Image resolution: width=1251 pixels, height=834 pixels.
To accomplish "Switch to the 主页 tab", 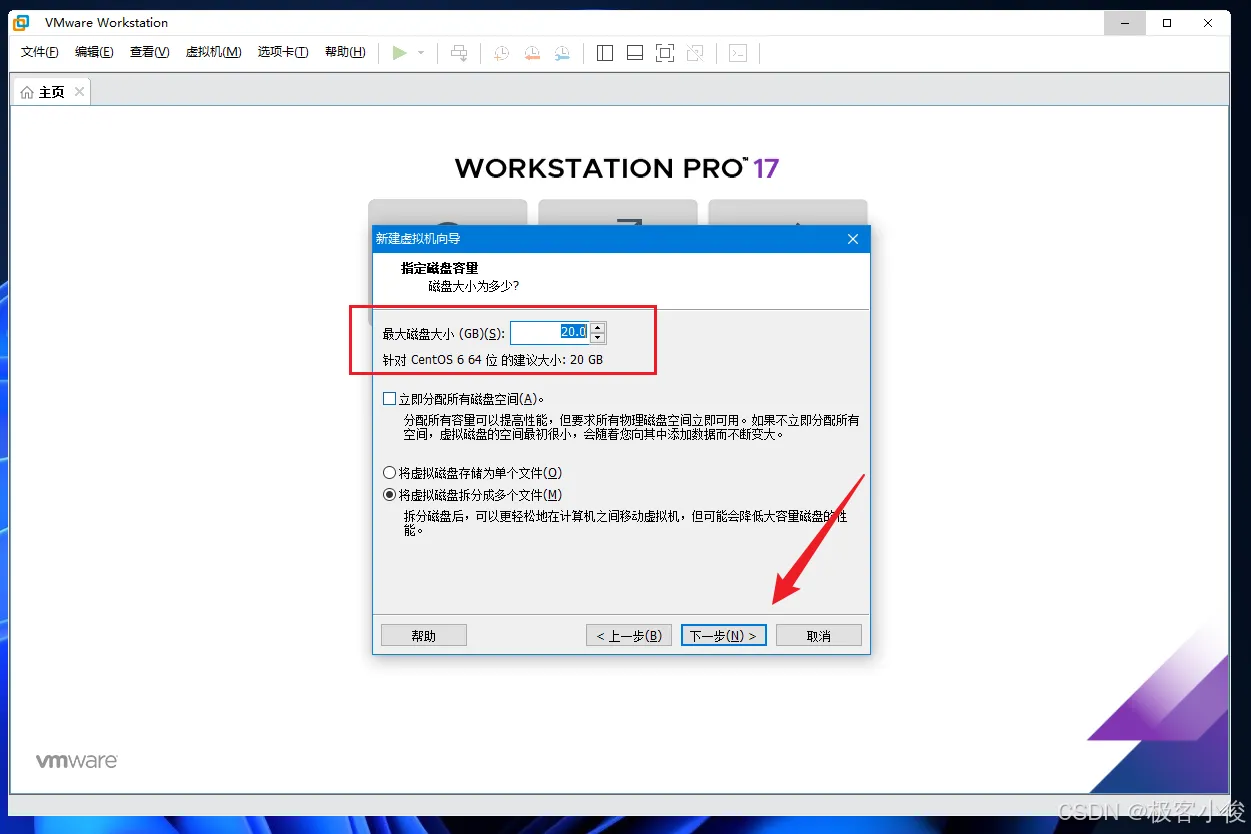I will pyautogui.click(x=52, y=92).
